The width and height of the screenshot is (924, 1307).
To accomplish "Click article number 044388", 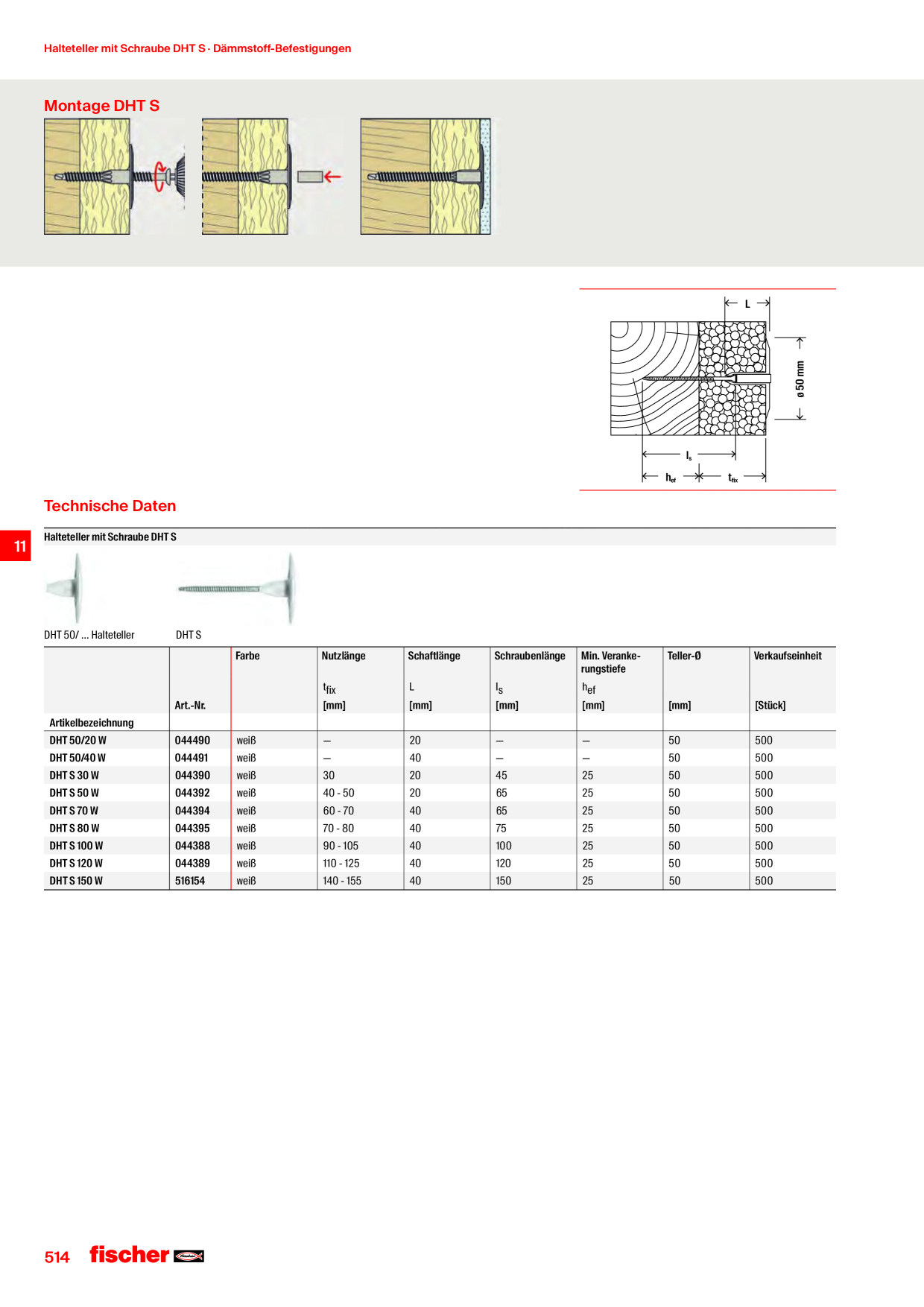I will tap(192, 846).
